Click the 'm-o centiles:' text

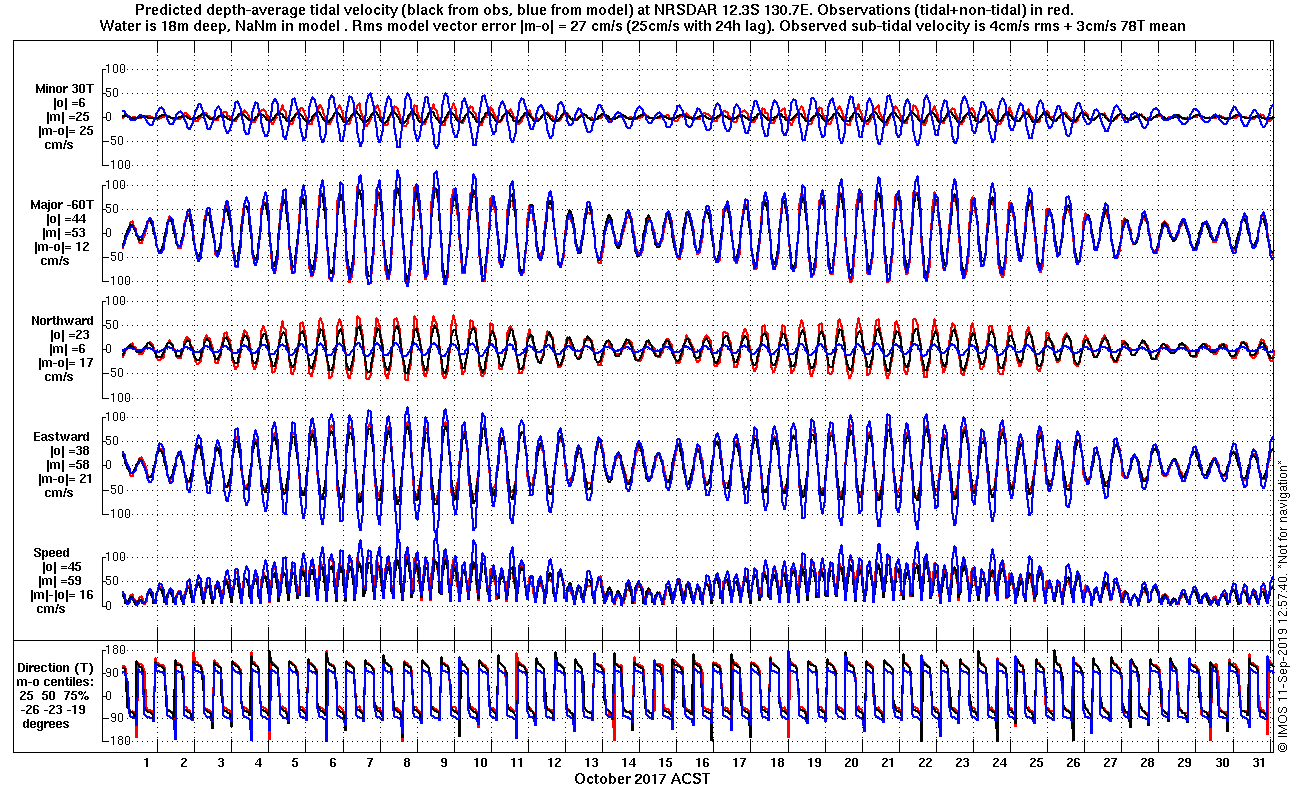pos(57,681)
